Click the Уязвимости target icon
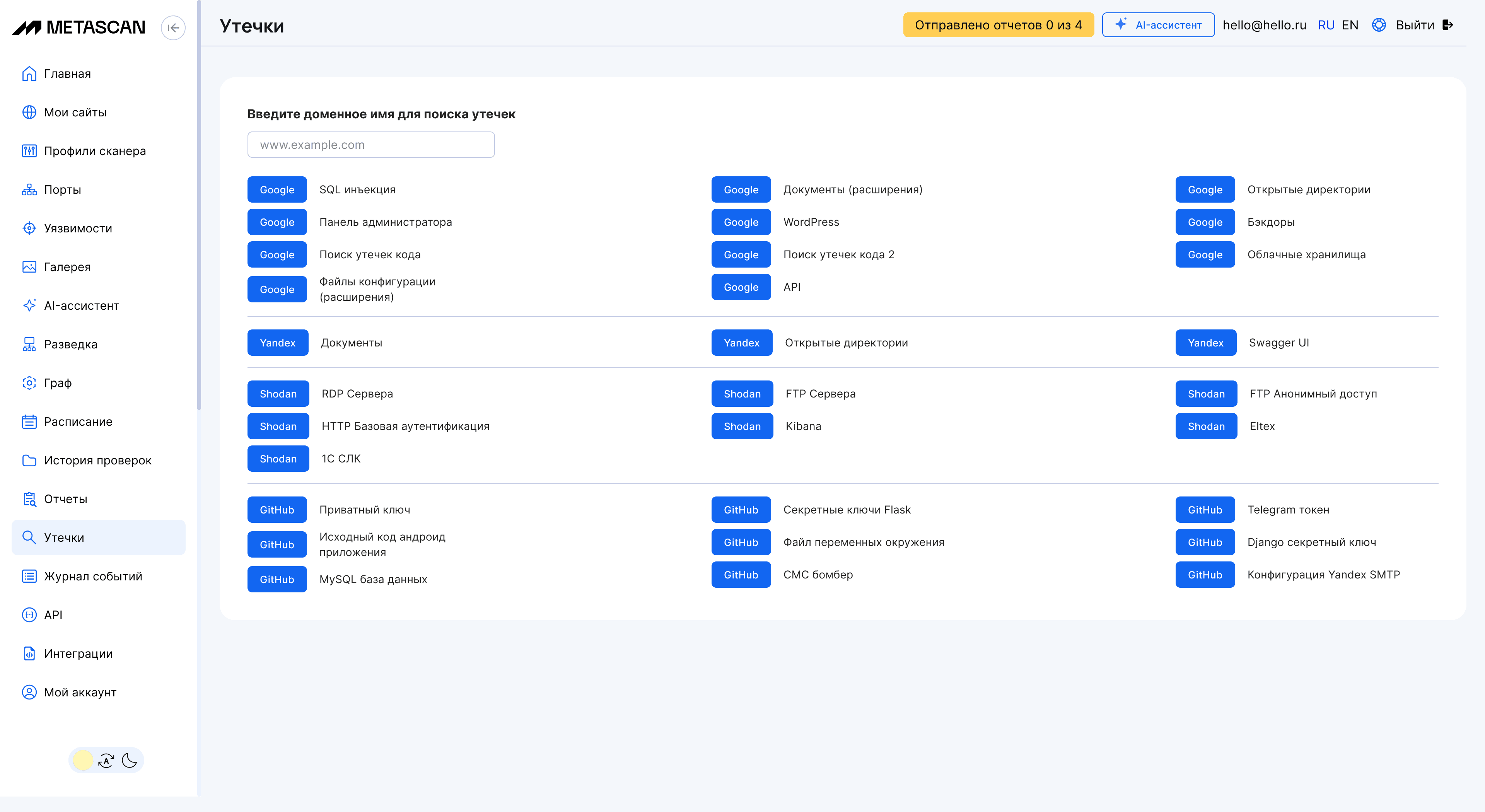Image resolution: width=1485 pixels, height=812 pixels. 29,228
